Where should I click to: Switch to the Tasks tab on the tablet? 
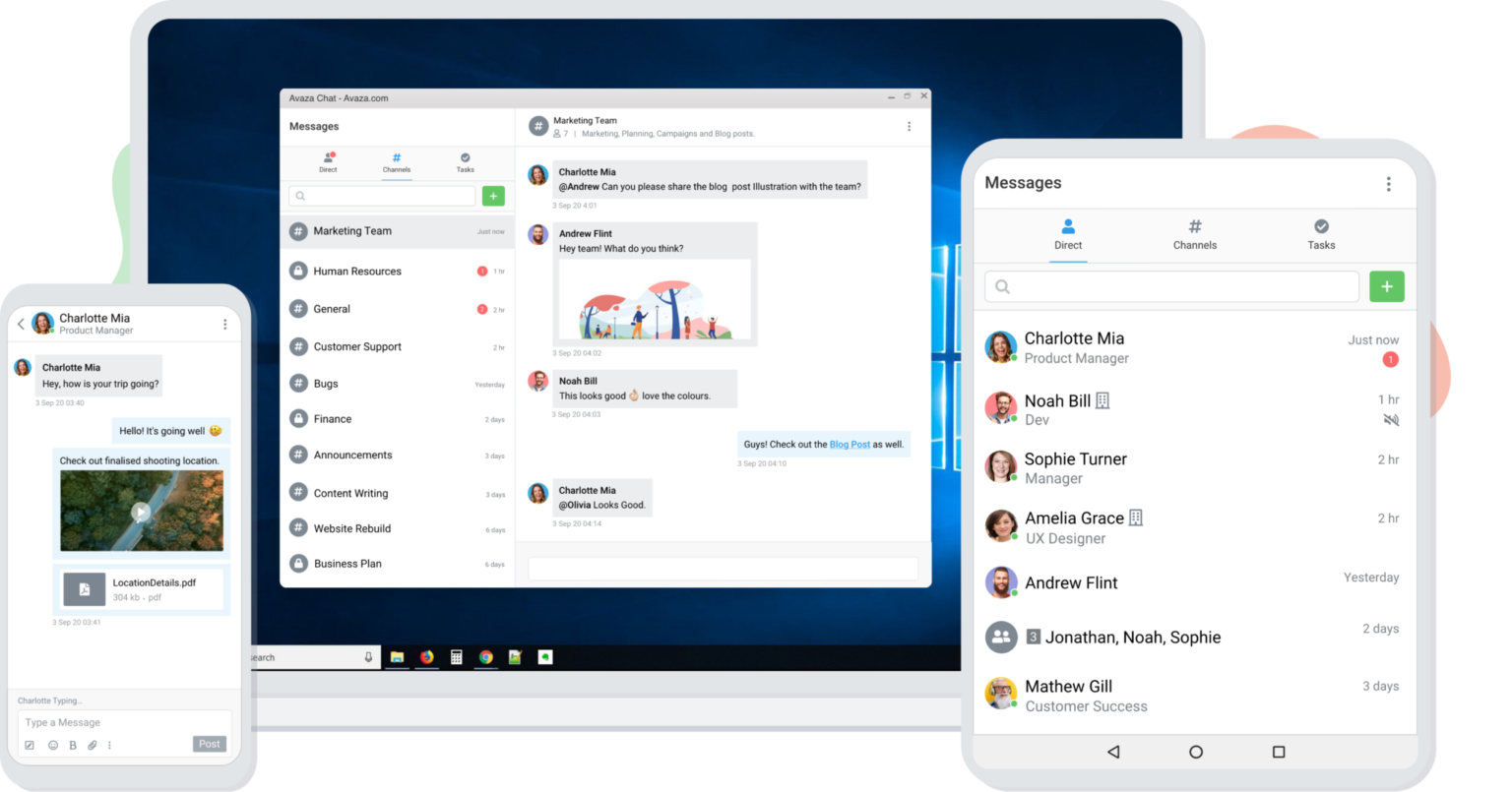[1321, 234]
